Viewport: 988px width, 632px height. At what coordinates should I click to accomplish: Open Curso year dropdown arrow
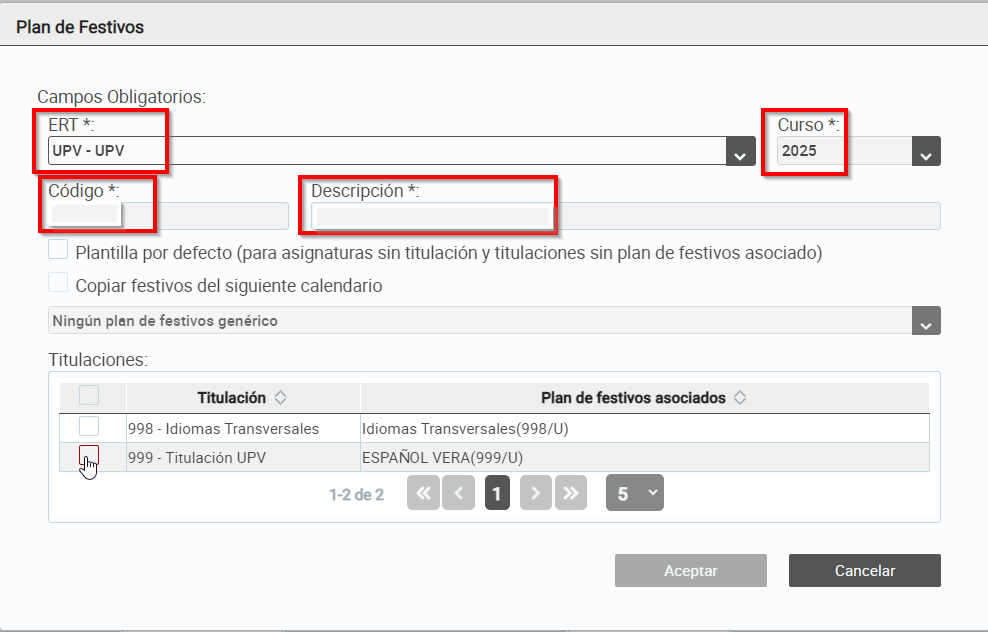(x=926, y=151)
